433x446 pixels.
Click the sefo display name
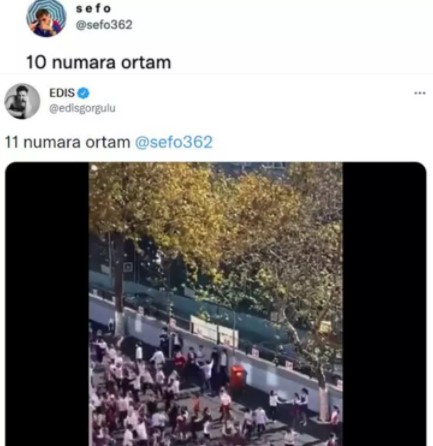93,9
